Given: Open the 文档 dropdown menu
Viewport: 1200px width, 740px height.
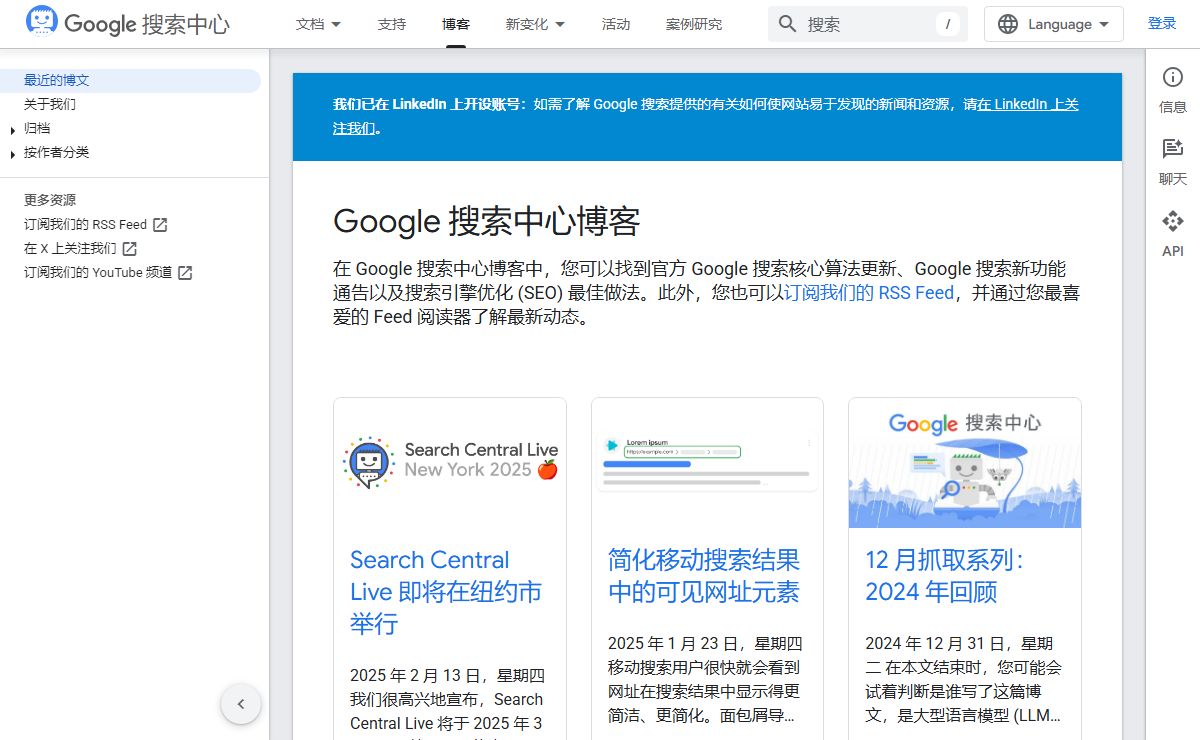Looking at the screenshot, I should [318, 24].
